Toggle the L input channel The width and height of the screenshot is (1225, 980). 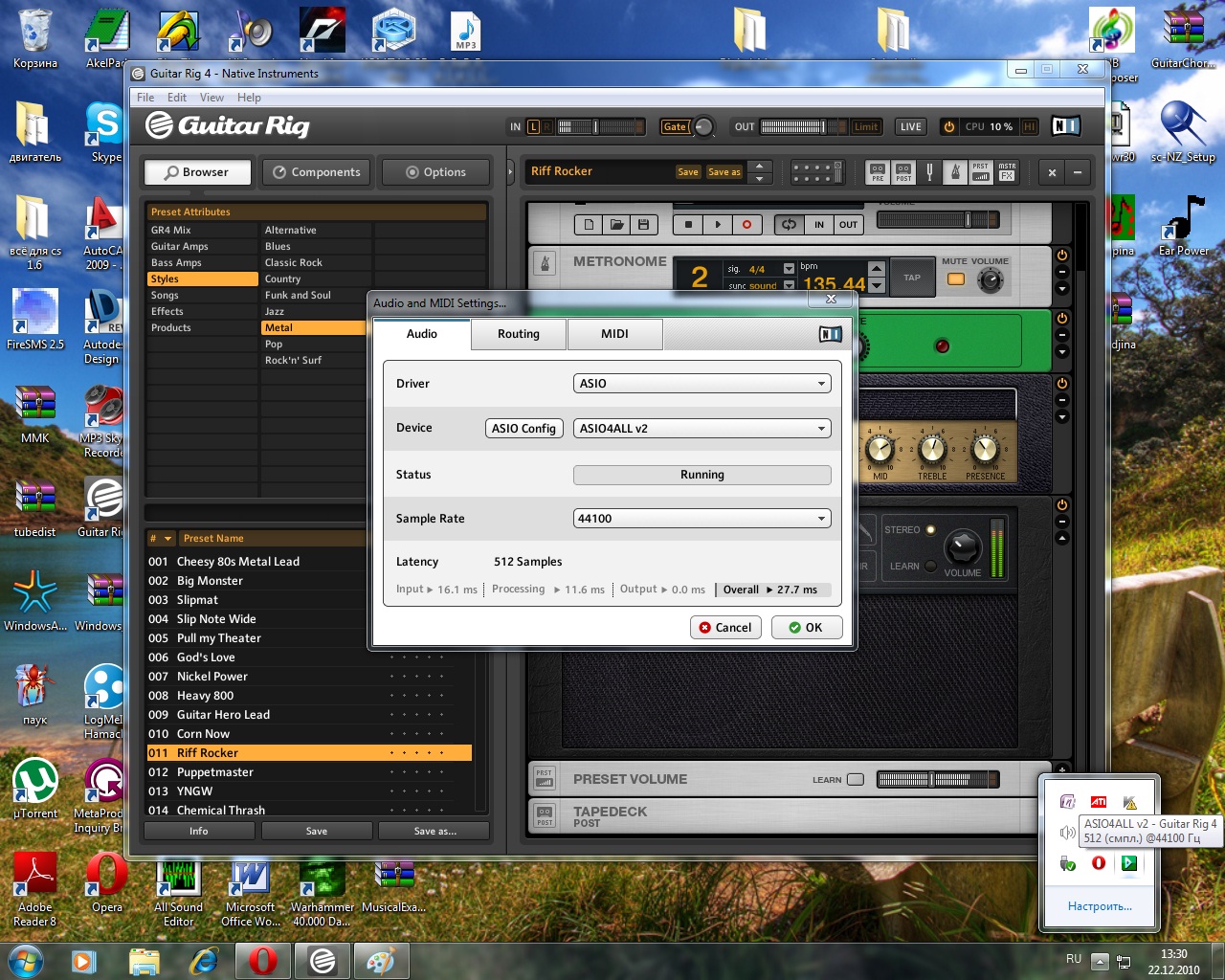click(534, 126)
